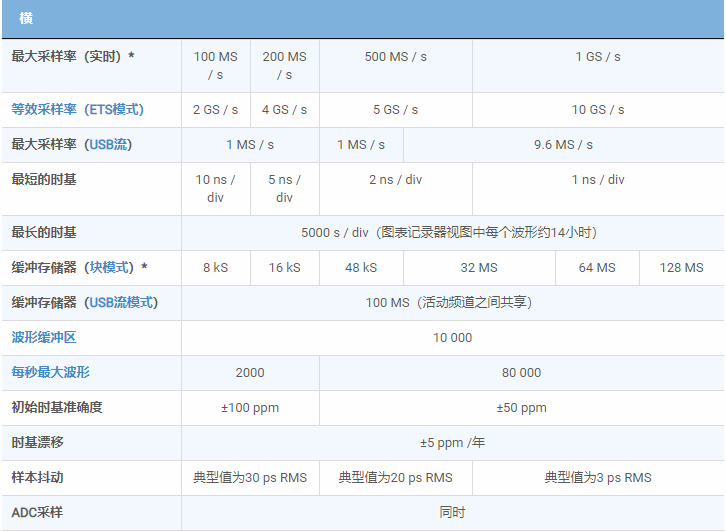Select the 9.6 MS / s cell
Screen dimensions: 726x532
point(563,144)
